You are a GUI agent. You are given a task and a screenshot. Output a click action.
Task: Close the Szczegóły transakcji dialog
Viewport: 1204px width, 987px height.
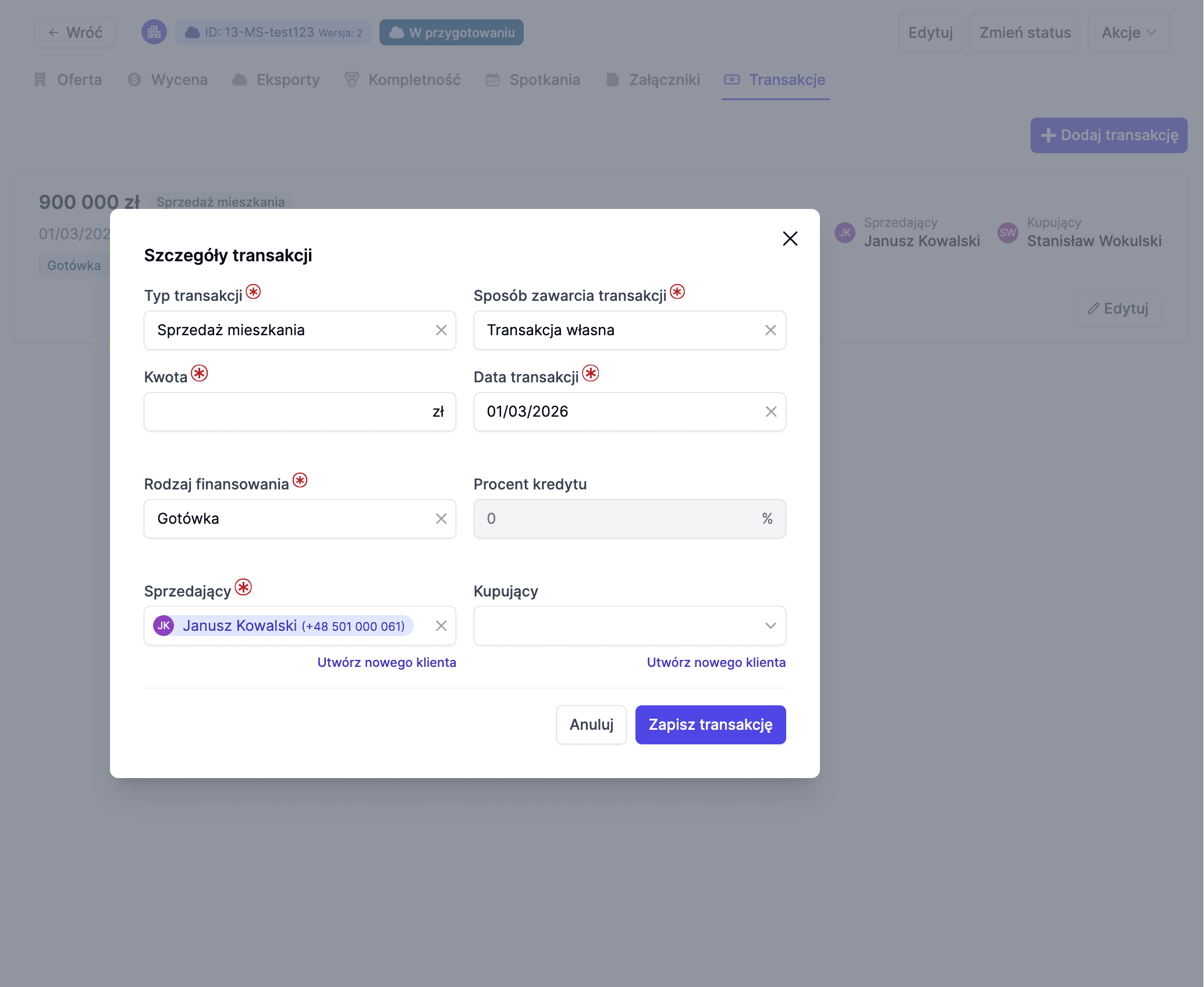point(790,239)
